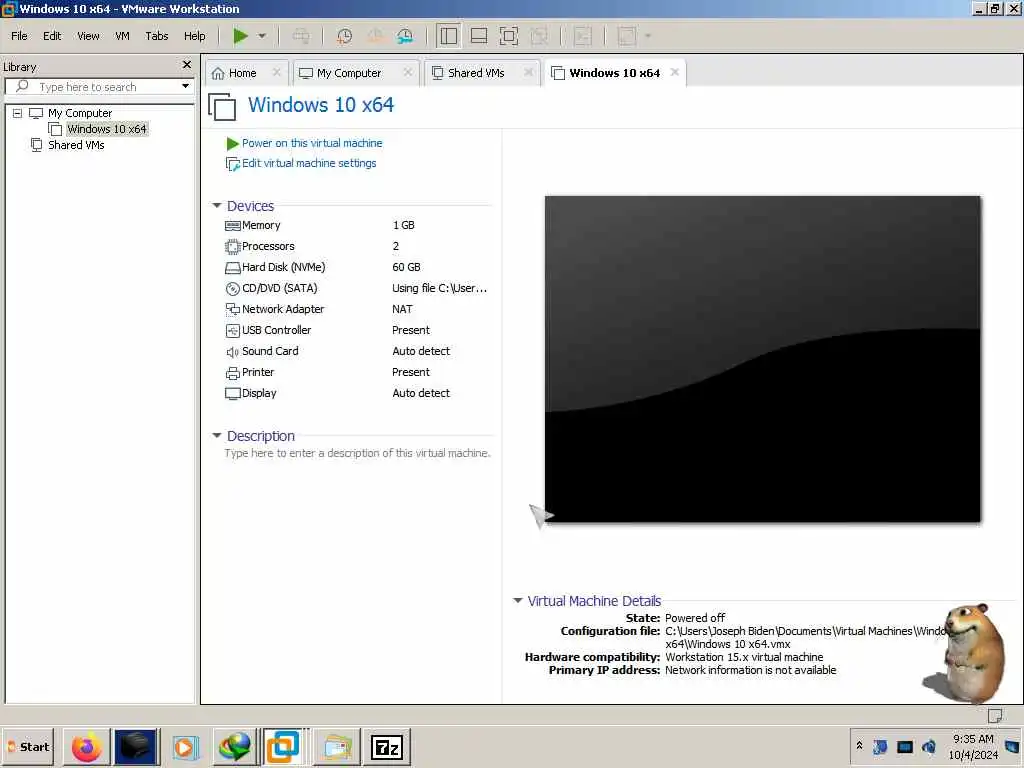Viewport: 1024px width, 768px height.
Task: Click the Printer device icon
Action: click(x=232, y=373)
